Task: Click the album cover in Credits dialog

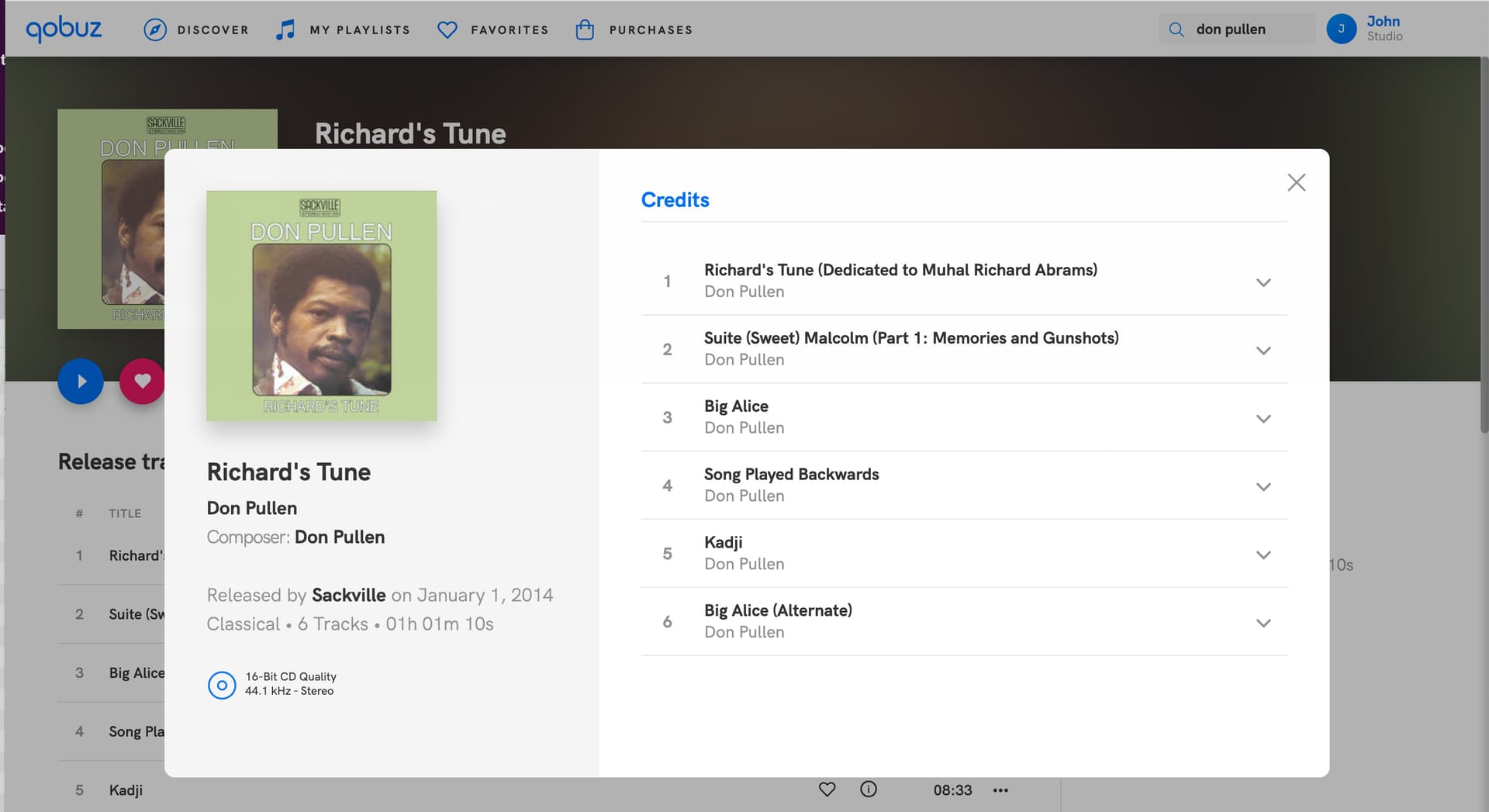Action: (321, 306)
